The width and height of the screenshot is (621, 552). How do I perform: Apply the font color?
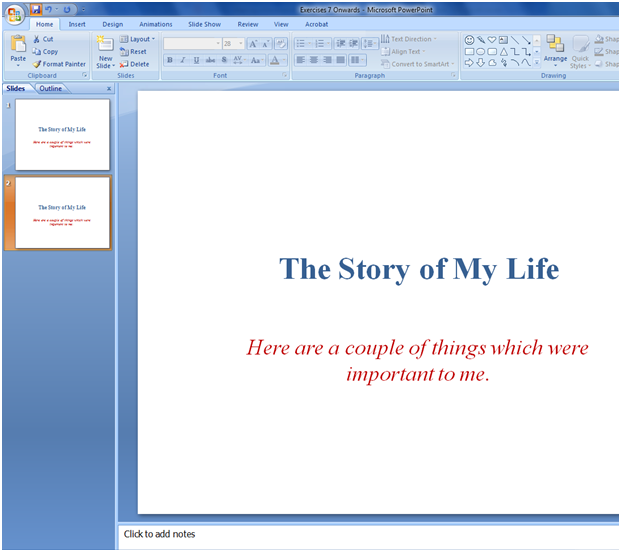[274, 60]
